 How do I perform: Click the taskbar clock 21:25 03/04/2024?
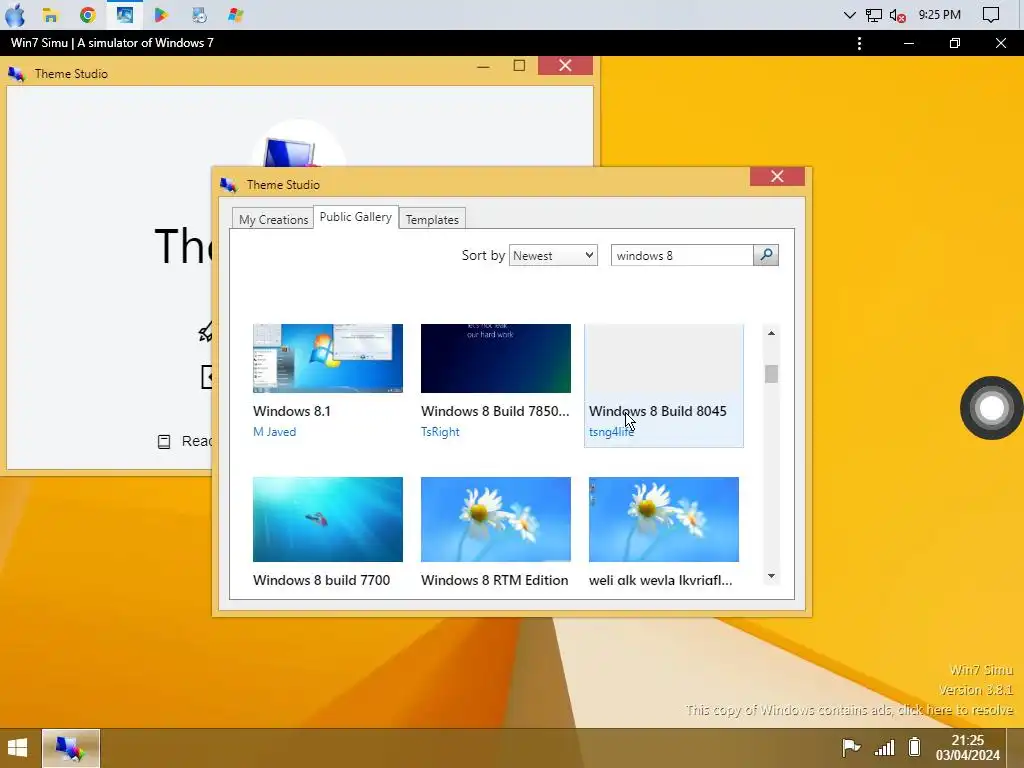pyautogui.click(x=968, y=748)
